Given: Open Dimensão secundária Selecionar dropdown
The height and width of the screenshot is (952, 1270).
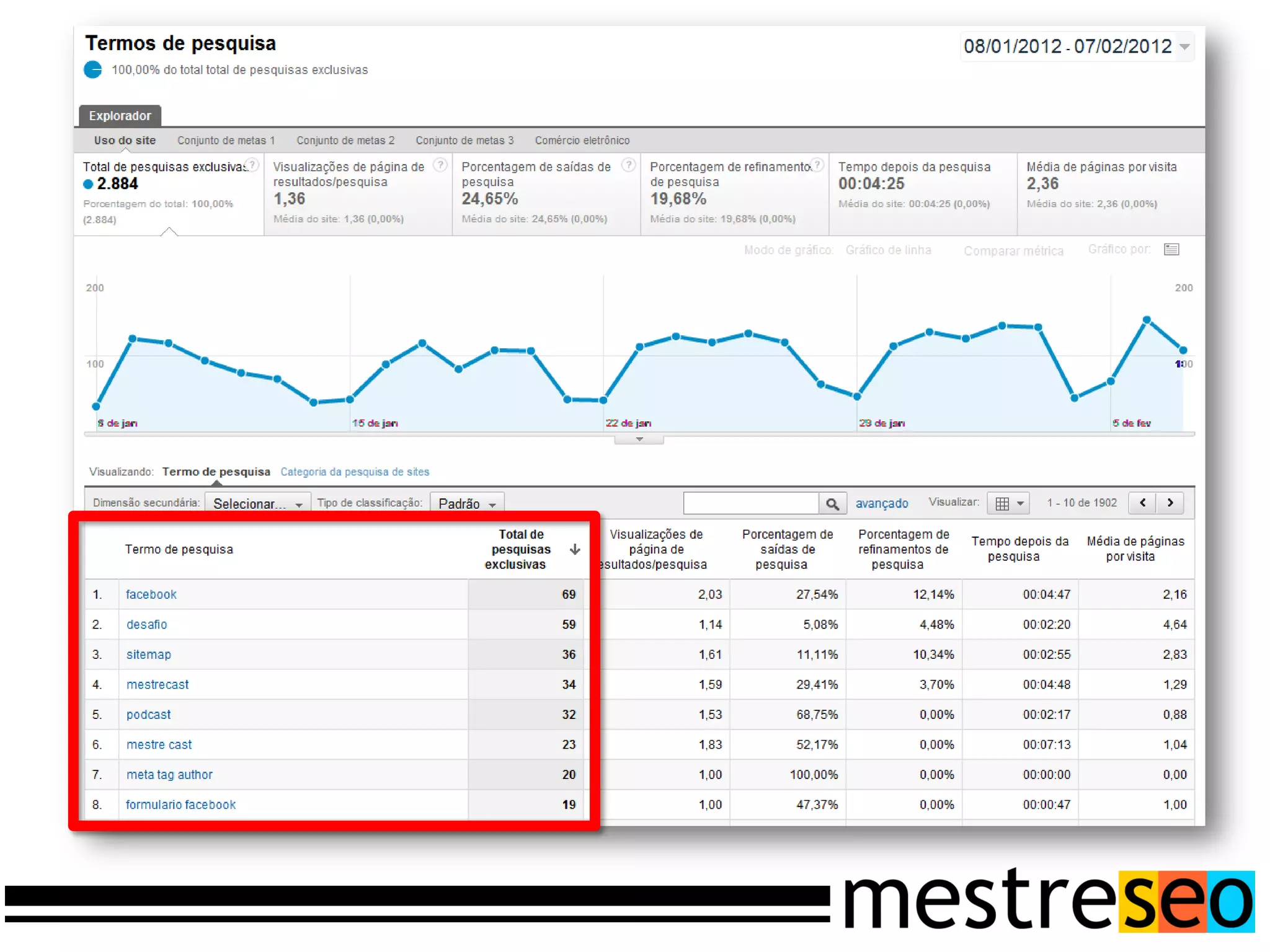Looking at the screenshot, I should (257, 503).
